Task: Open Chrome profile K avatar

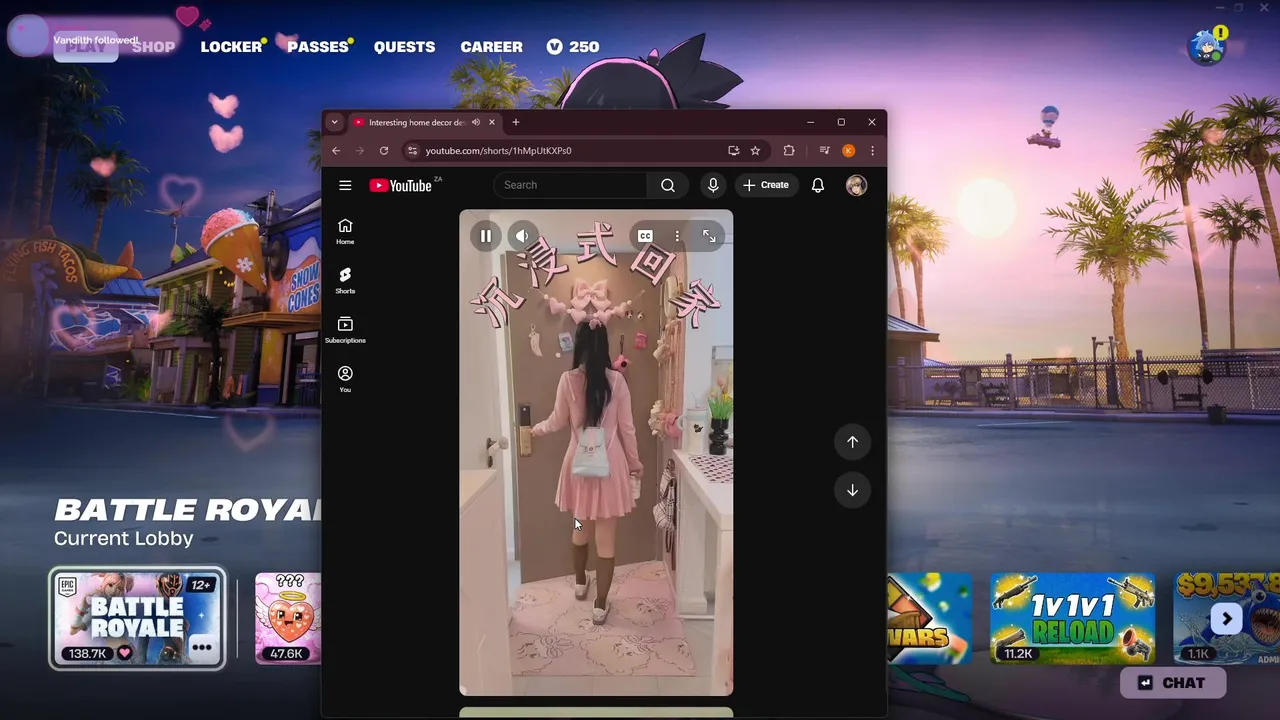Action: pyautogui.click(x=848, y=151)
